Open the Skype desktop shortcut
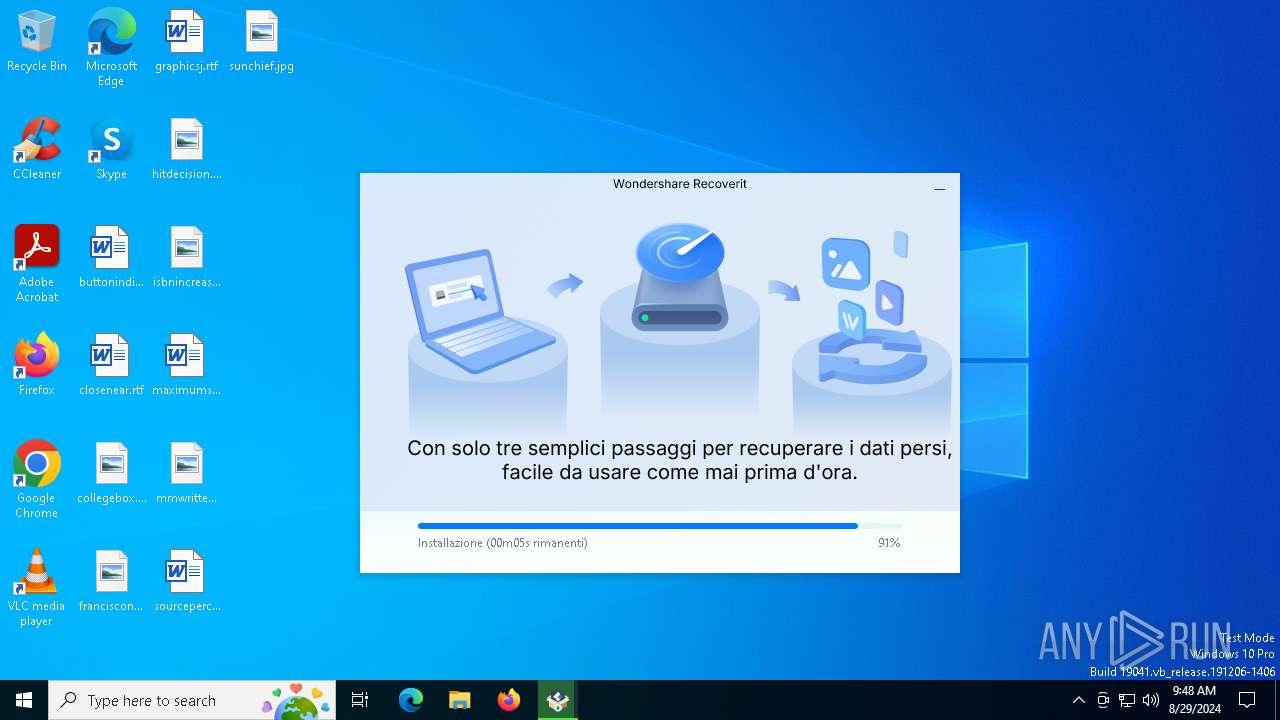 pyautogui.click(x=111, y=150)
